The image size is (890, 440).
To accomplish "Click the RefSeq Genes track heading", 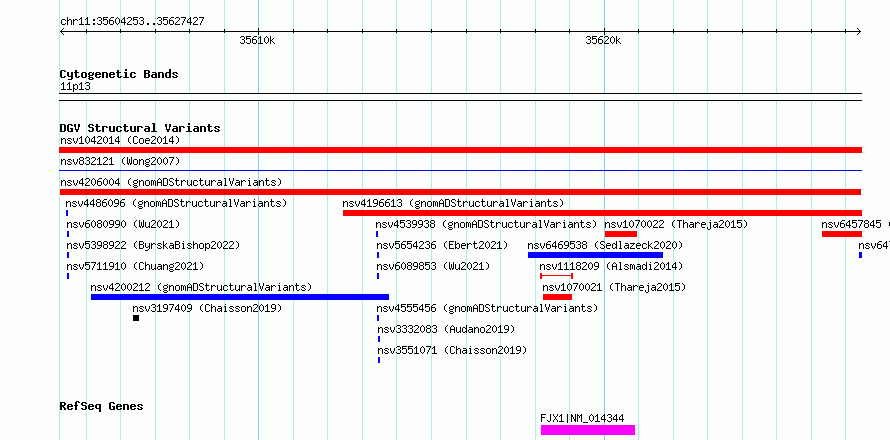I will click(102, 407).
